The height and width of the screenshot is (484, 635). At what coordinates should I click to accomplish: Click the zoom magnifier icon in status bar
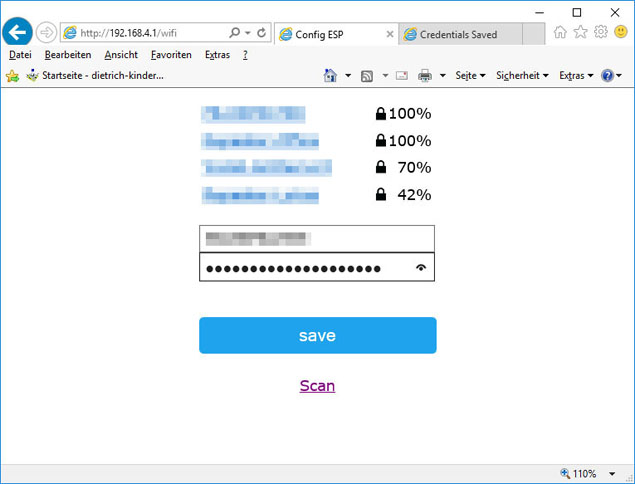565,473
